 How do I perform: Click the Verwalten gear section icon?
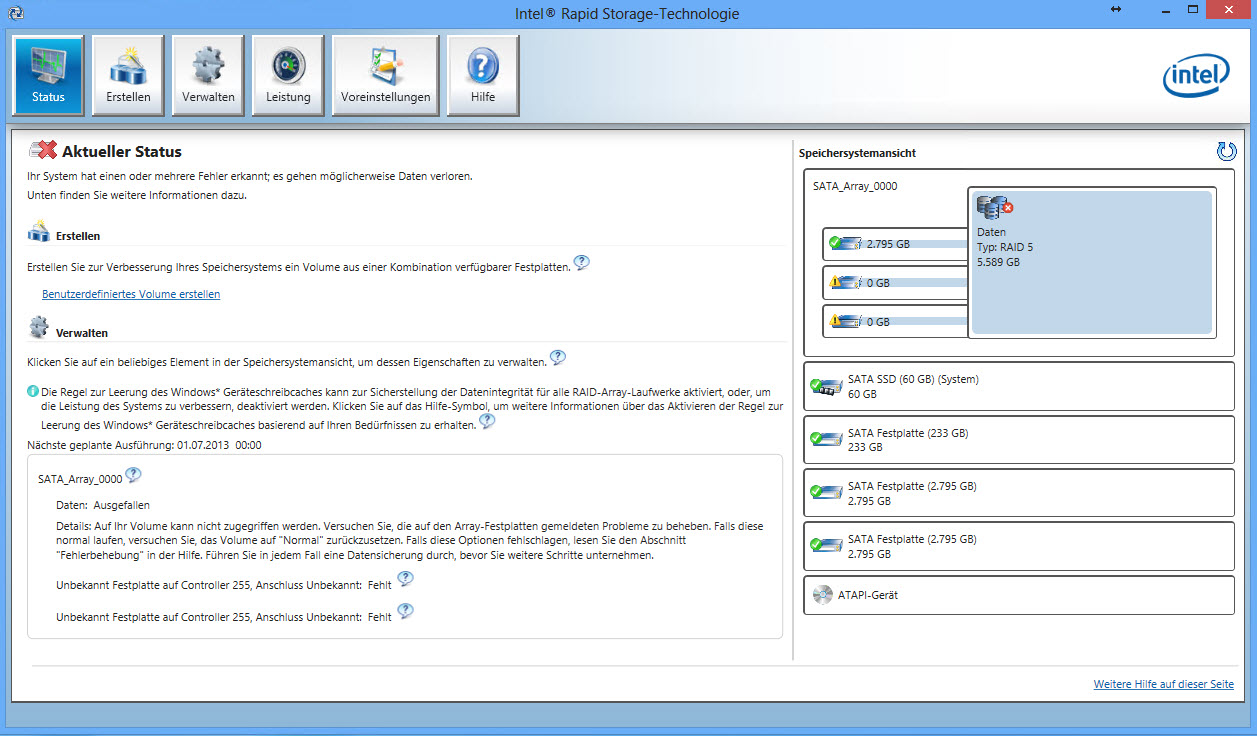[x=39, y=328]
